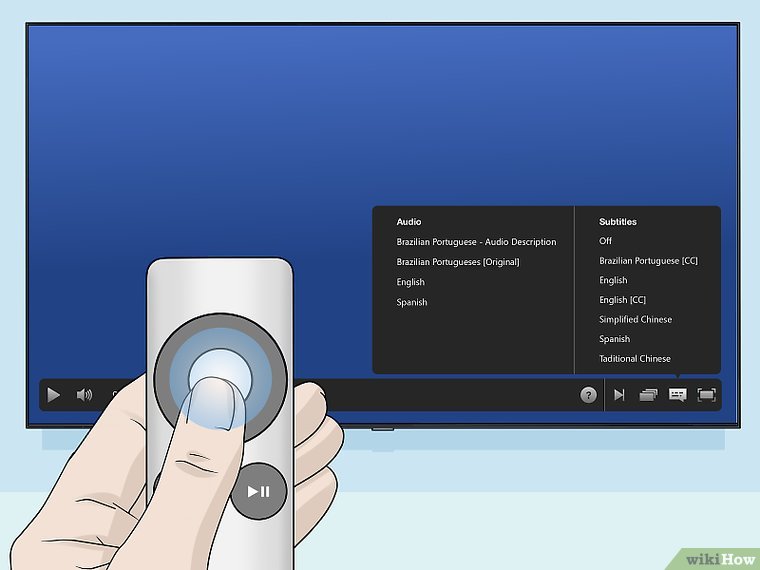Open the help question mark icon
Screen dimensions: 760x570
(589, 395)
